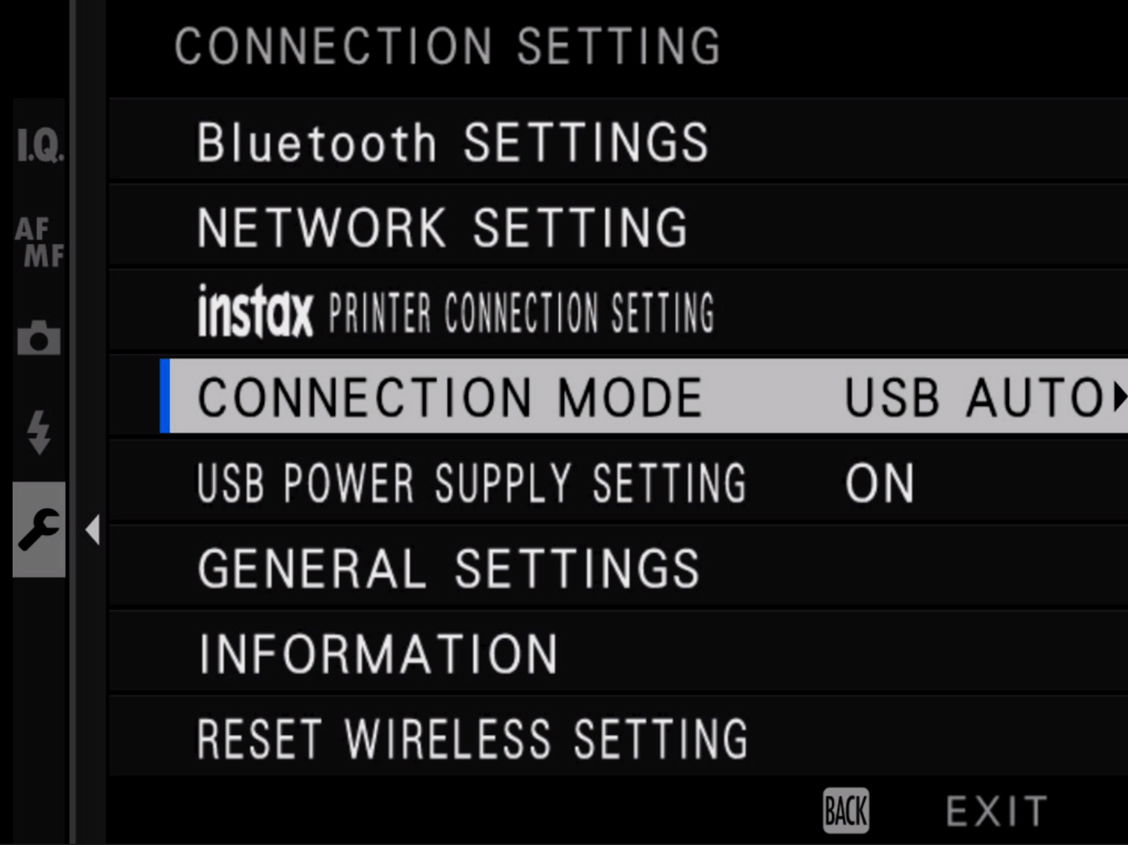Select the CONNECTION MODE row
This screenshot has height=845, width=1128.
coord(450,398)
